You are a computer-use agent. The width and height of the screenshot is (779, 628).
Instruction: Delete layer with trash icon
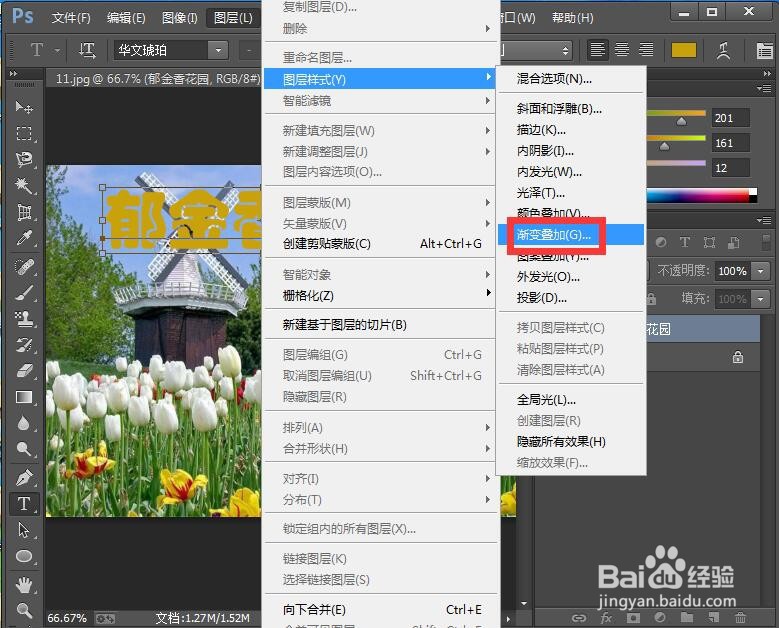pyautogui.click(x=740, y=618)
